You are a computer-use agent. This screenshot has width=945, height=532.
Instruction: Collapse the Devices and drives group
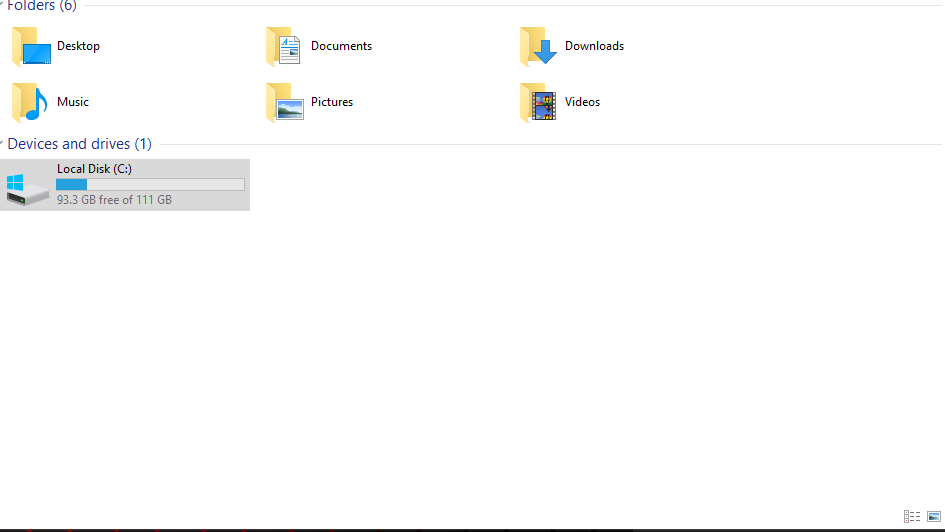2,143
